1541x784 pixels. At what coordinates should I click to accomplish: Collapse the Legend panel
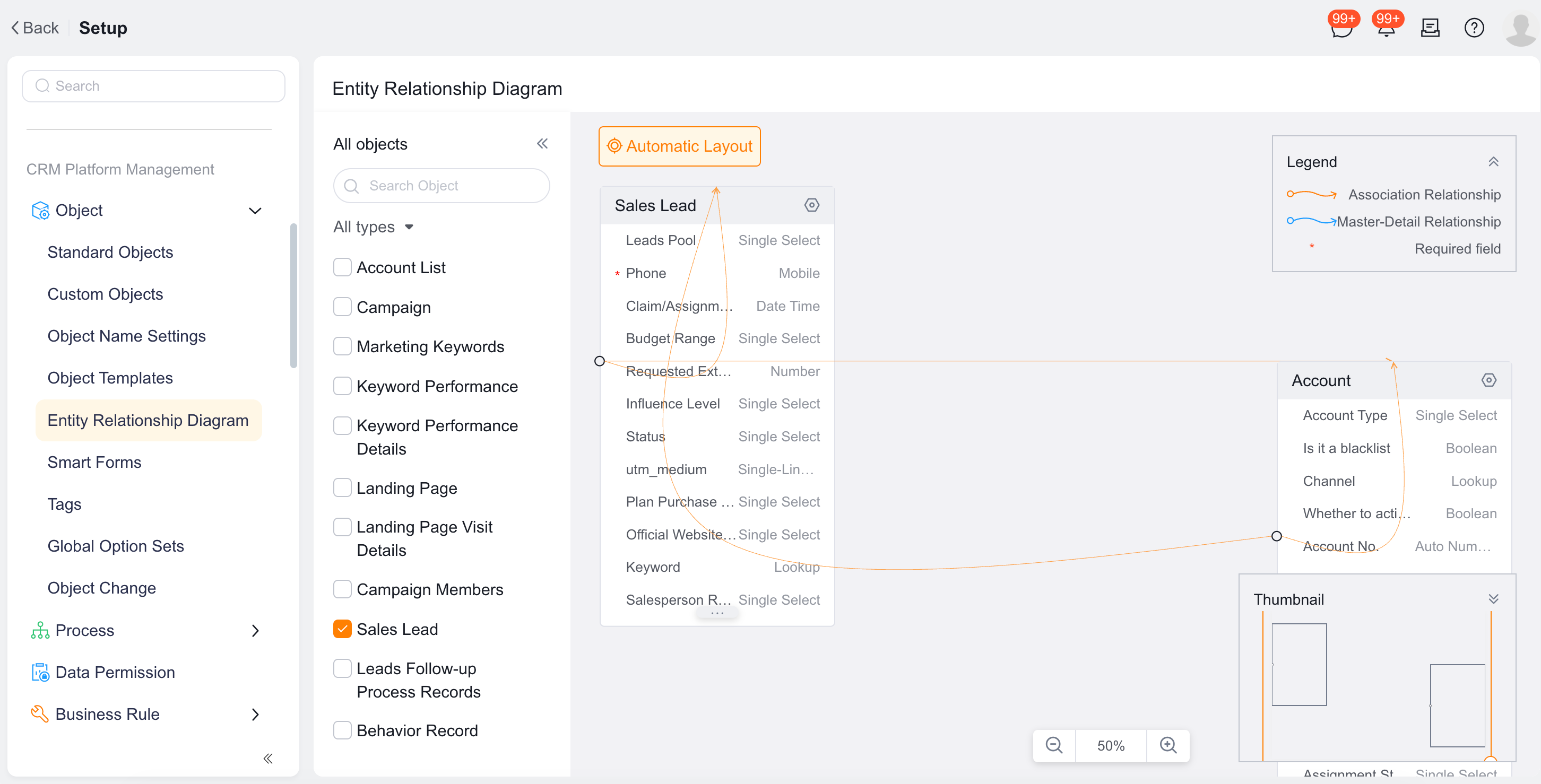(x=1493, y=162)
